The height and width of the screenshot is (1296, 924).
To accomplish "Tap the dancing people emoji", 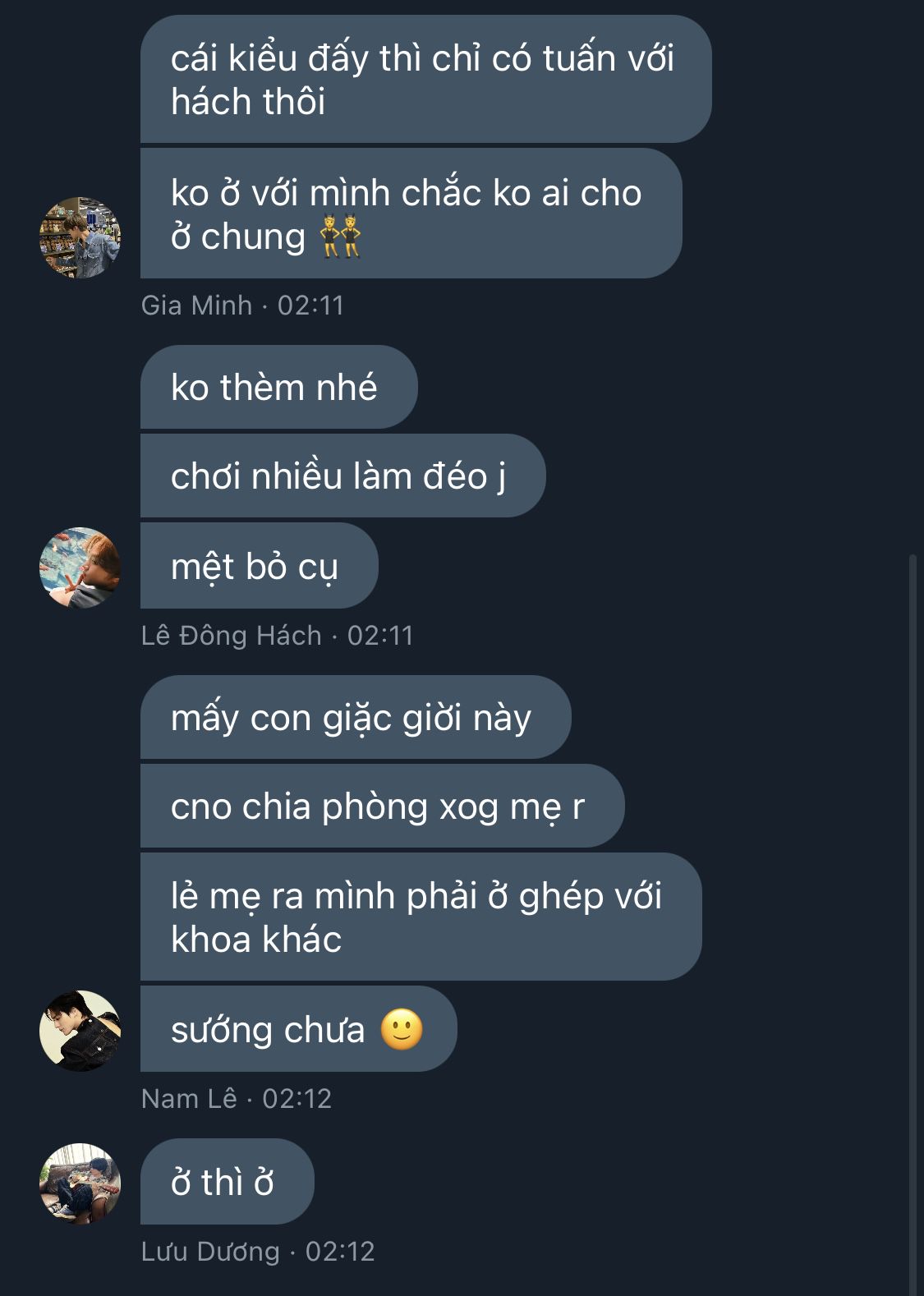I will pos(340,237).
